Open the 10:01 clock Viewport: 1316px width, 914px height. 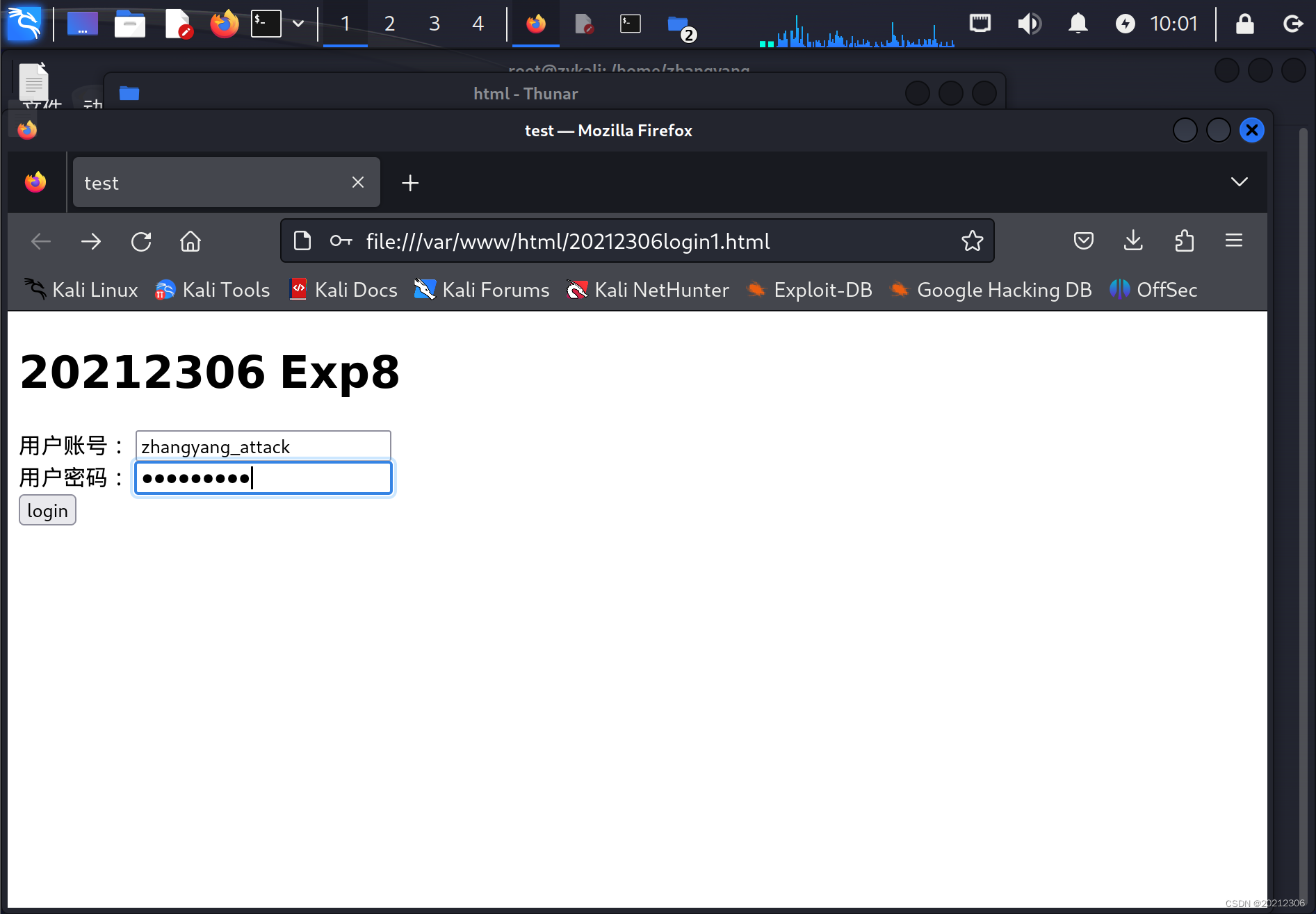click(x=1173, y=24)
